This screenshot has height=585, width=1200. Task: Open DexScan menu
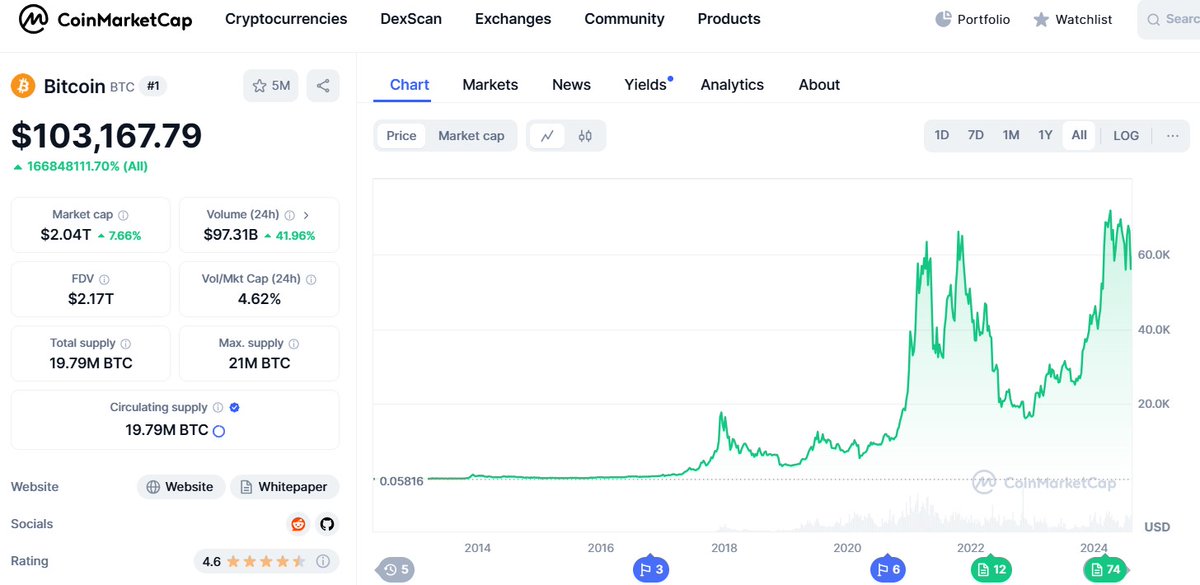(411, 19)
